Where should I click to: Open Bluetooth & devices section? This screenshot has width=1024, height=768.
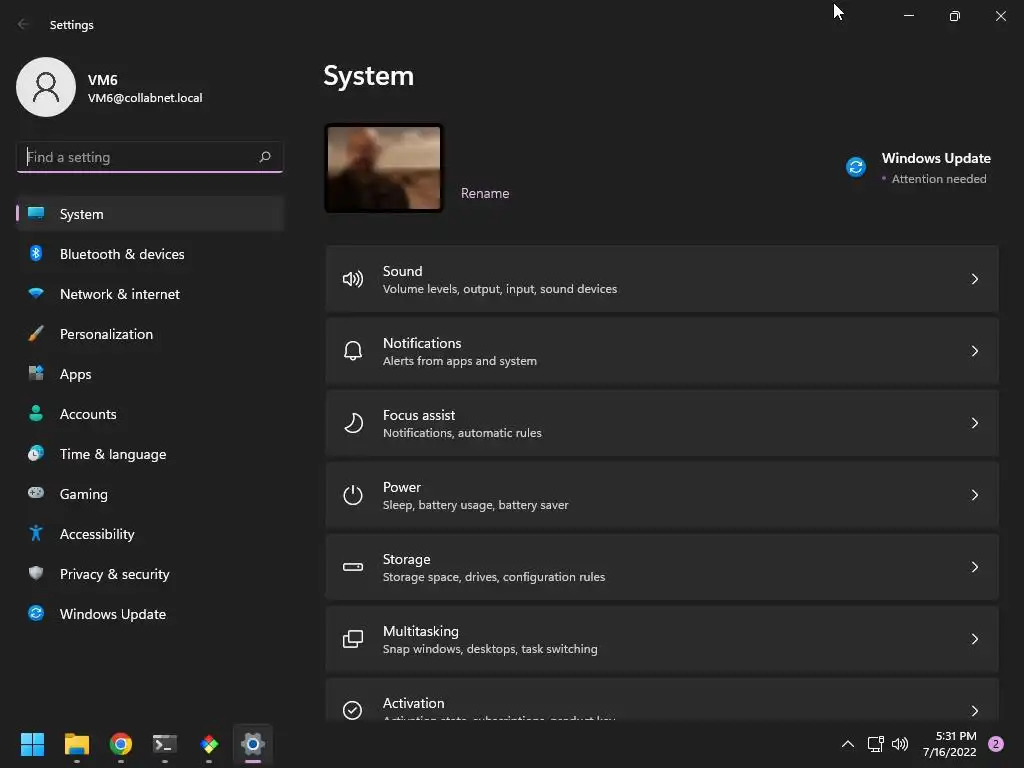(150, 253)
